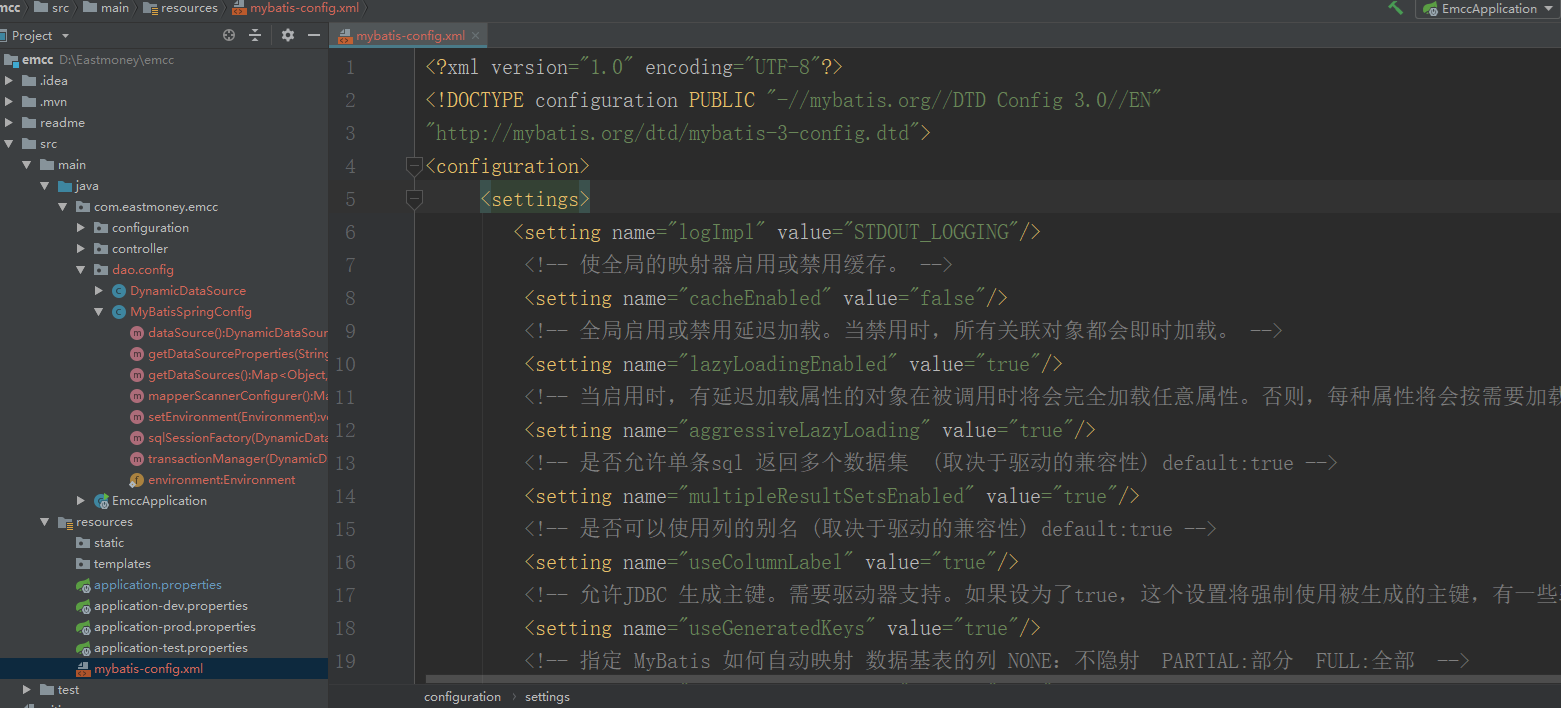The width and height of the screenshot is (1561, 708).
Task: Collapse the src folder arrow
Action: tap(8, 144)
